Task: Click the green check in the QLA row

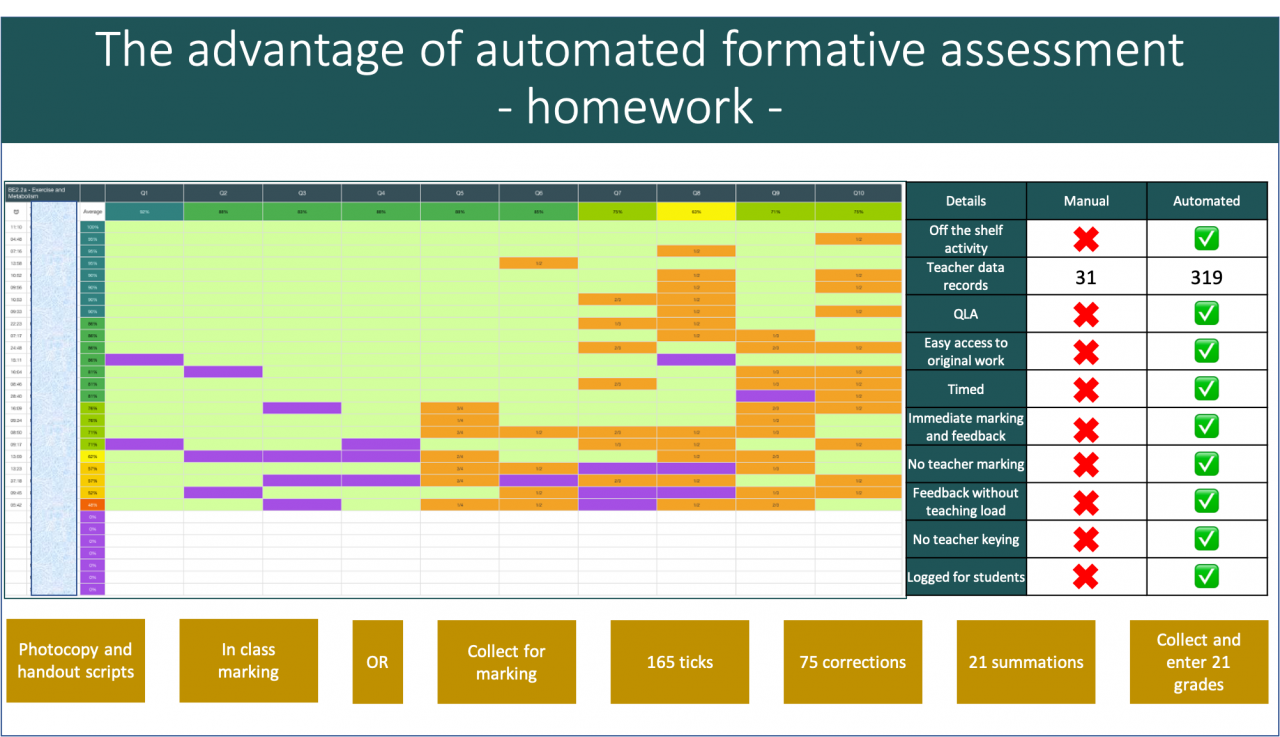Action: (1207, 315)
